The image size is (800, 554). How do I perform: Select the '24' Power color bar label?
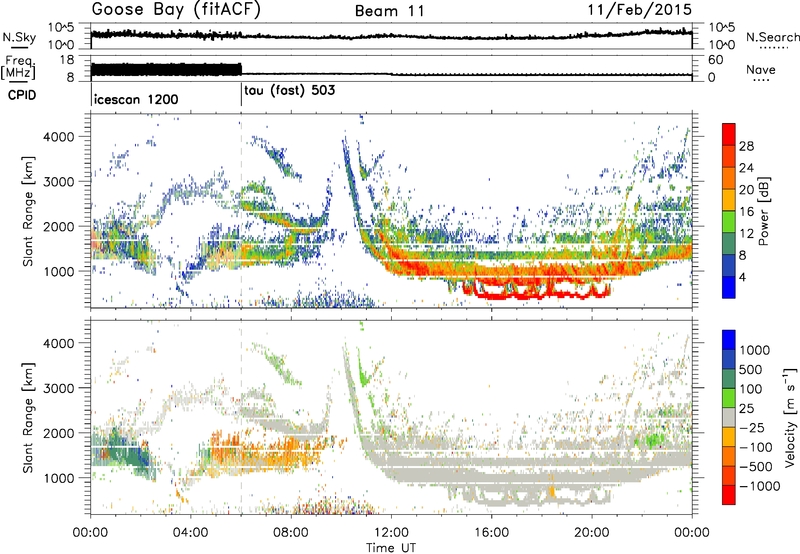(x=746, y=168)
